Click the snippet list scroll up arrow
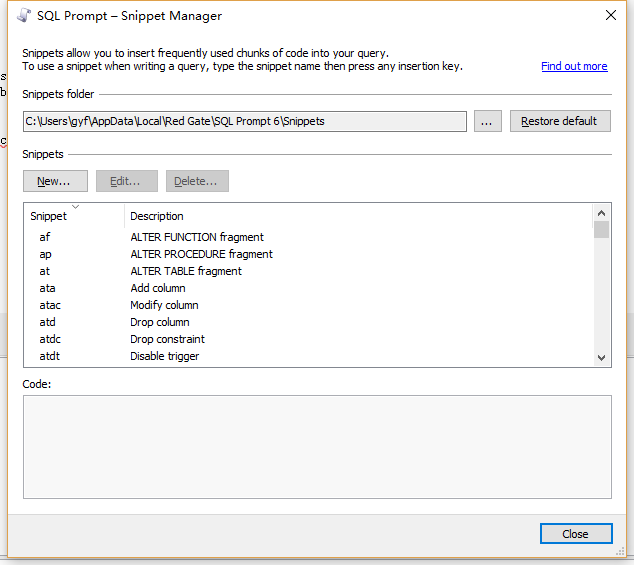Image resolution: width=634 pixels, height=565 pixels. (601, 213)
